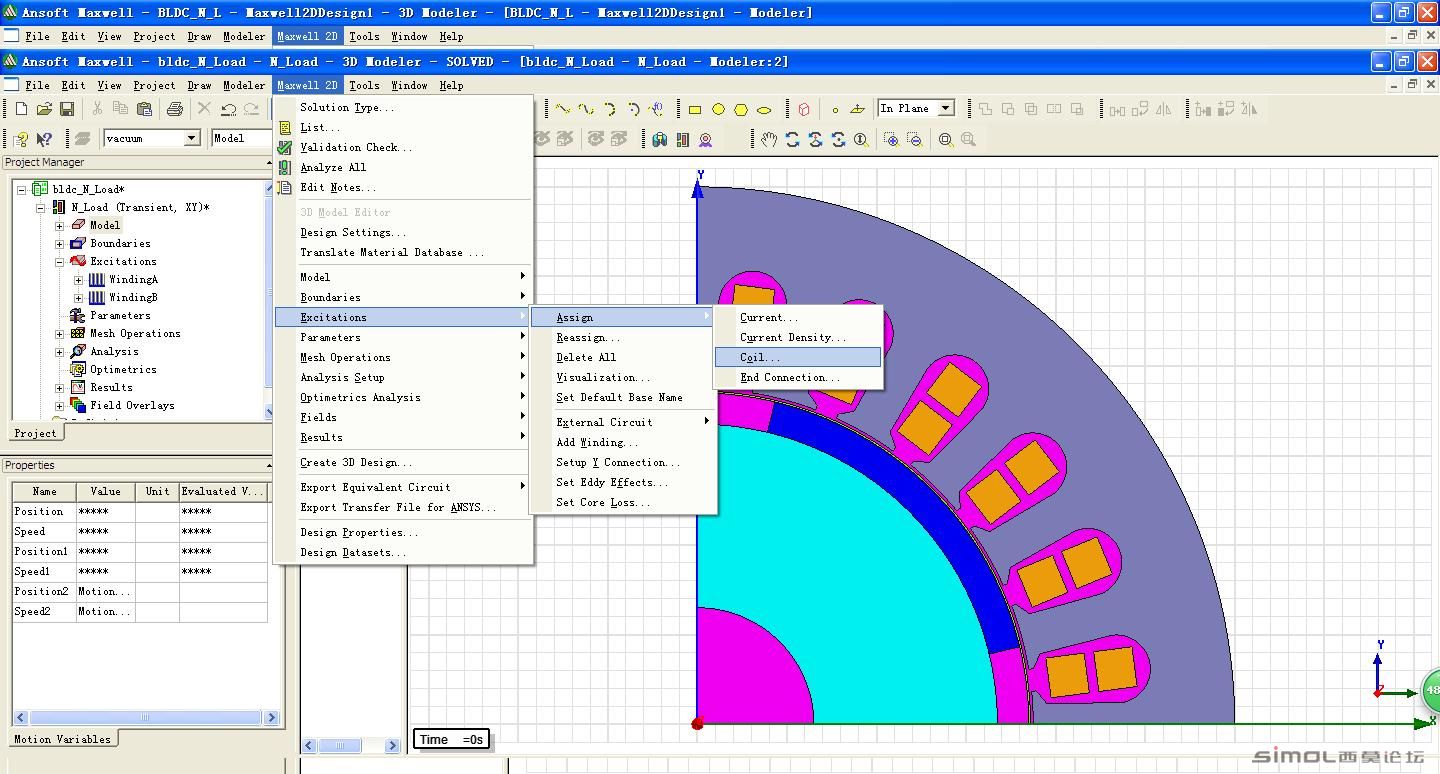Collapse the Excitations tree node
This screenshot has height=774, width=1440.
pos(59,261)
